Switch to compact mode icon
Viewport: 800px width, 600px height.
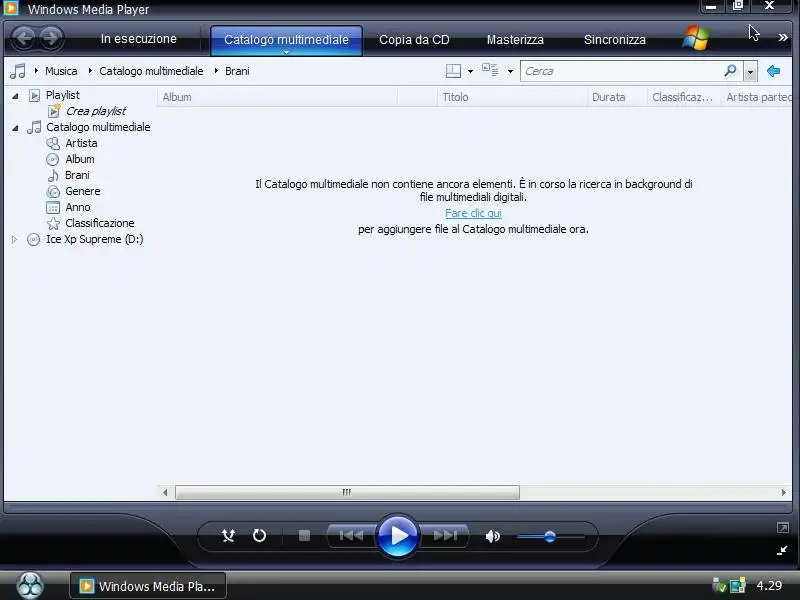pos(782,550)
